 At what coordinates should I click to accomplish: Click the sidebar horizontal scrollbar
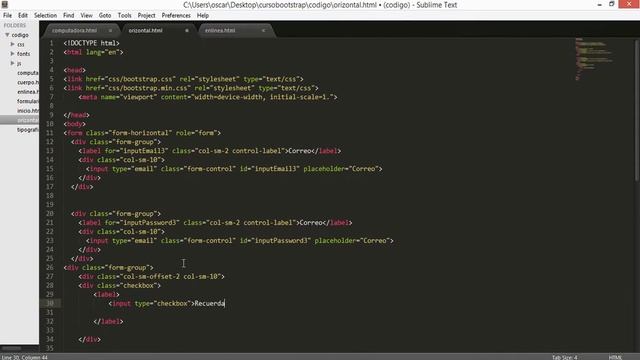11,348
